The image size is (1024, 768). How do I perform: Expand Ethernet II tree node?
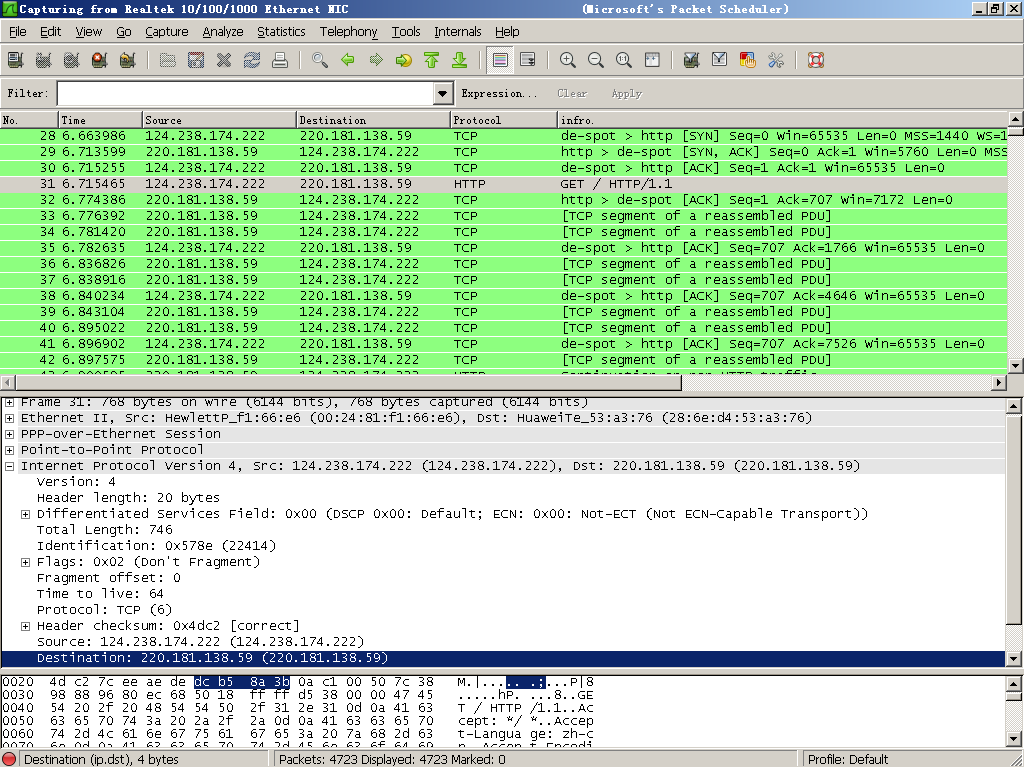(9, 418)
